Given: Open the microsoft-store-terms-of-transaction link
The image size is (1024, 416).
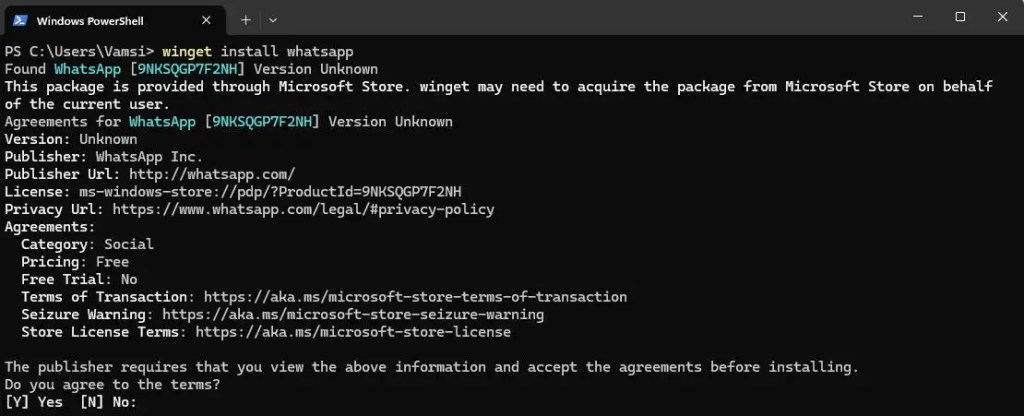Looking at the screenshot, I should coord(415,297).
